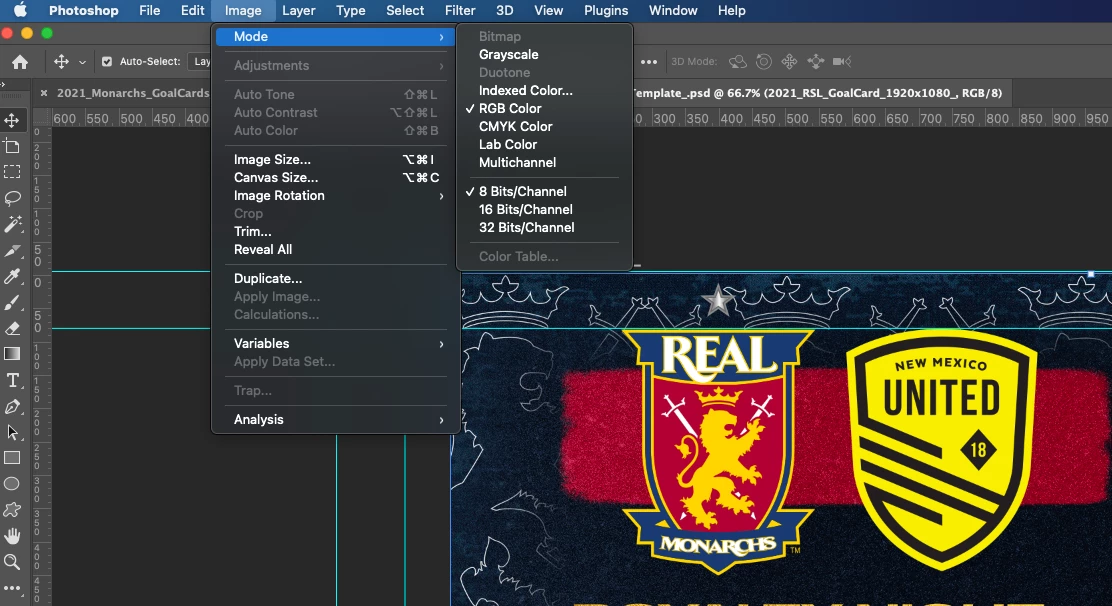Expand the Mode submenu arrow

coord(441,37)
